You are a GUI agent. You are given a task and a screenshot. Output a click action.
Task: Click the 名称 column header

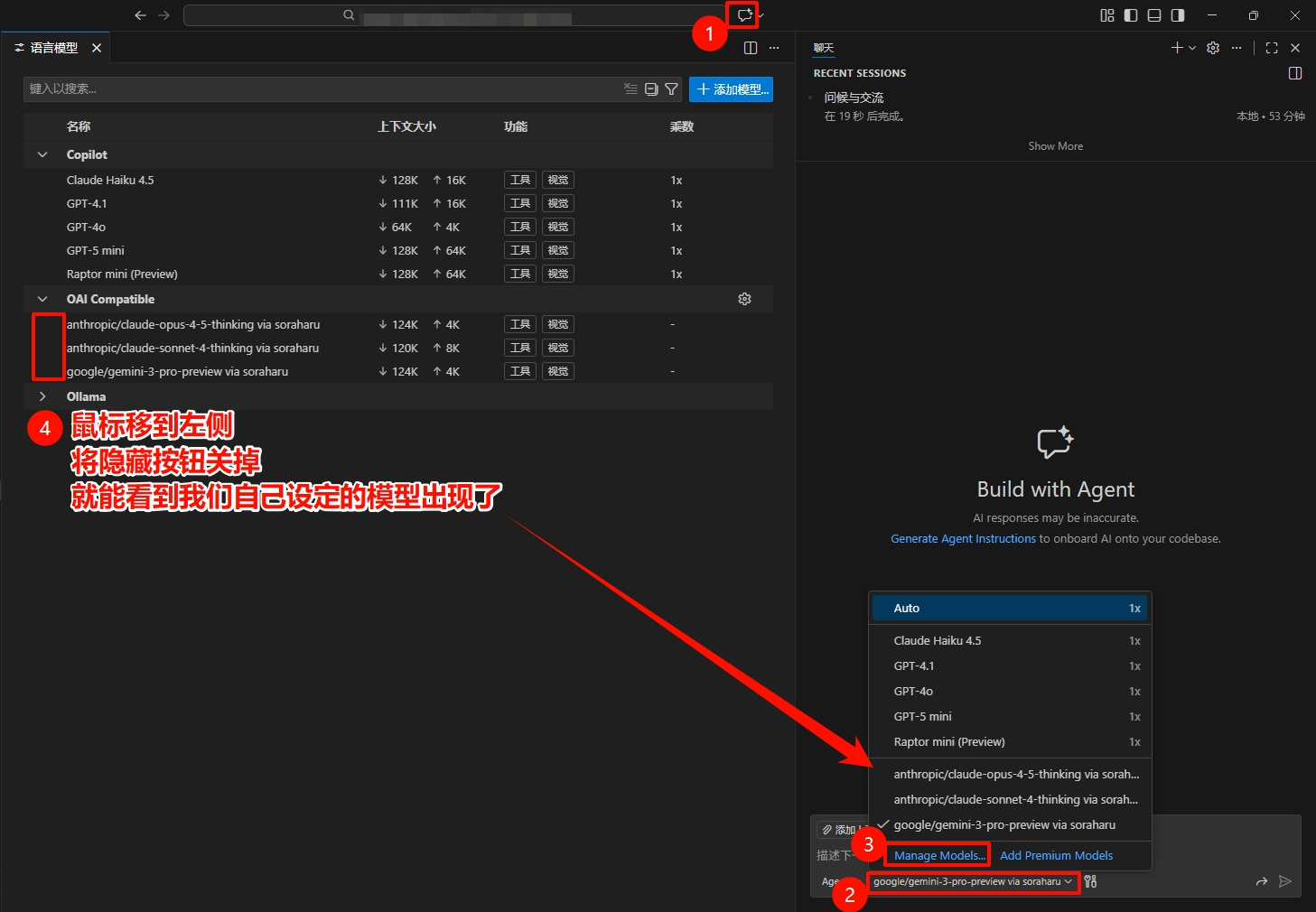(79, 126)
